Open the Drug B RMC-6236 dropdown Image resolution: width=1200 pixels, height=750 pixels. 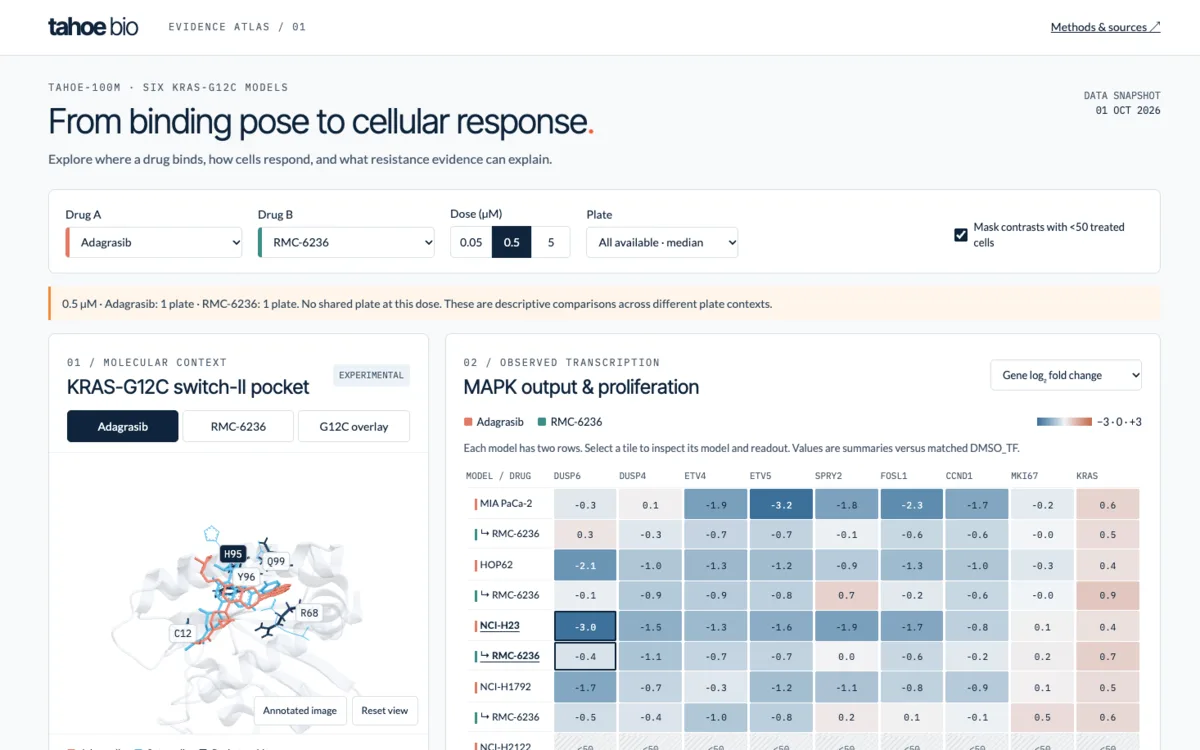[346, 242]
